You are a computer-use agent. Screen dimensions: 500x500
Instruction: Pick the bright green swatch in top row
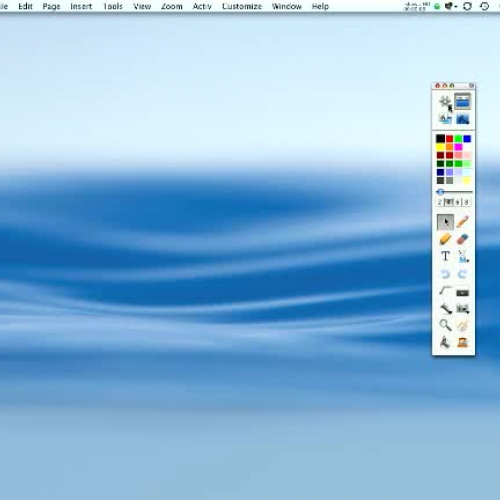(458, 138)
